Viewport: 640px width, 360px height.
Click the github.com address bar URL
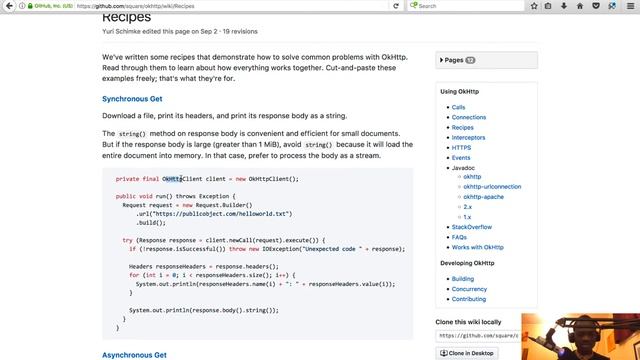click(136, 6)
